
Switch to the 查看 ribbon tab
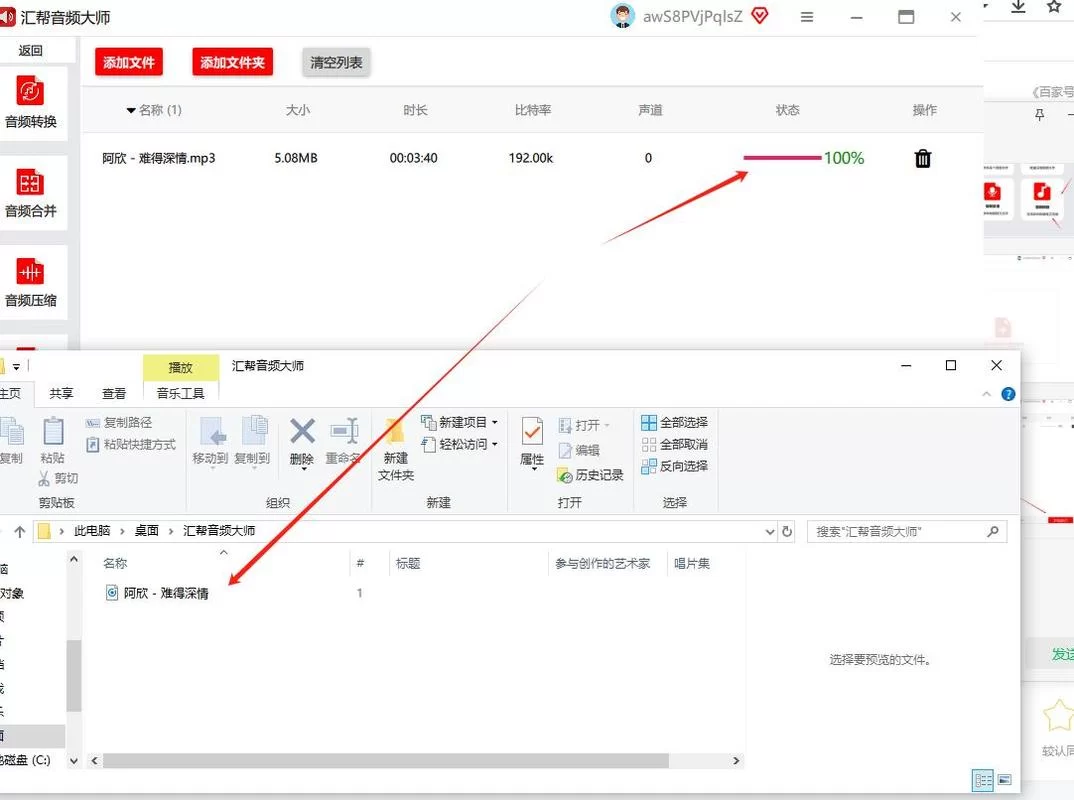[114, 393]
